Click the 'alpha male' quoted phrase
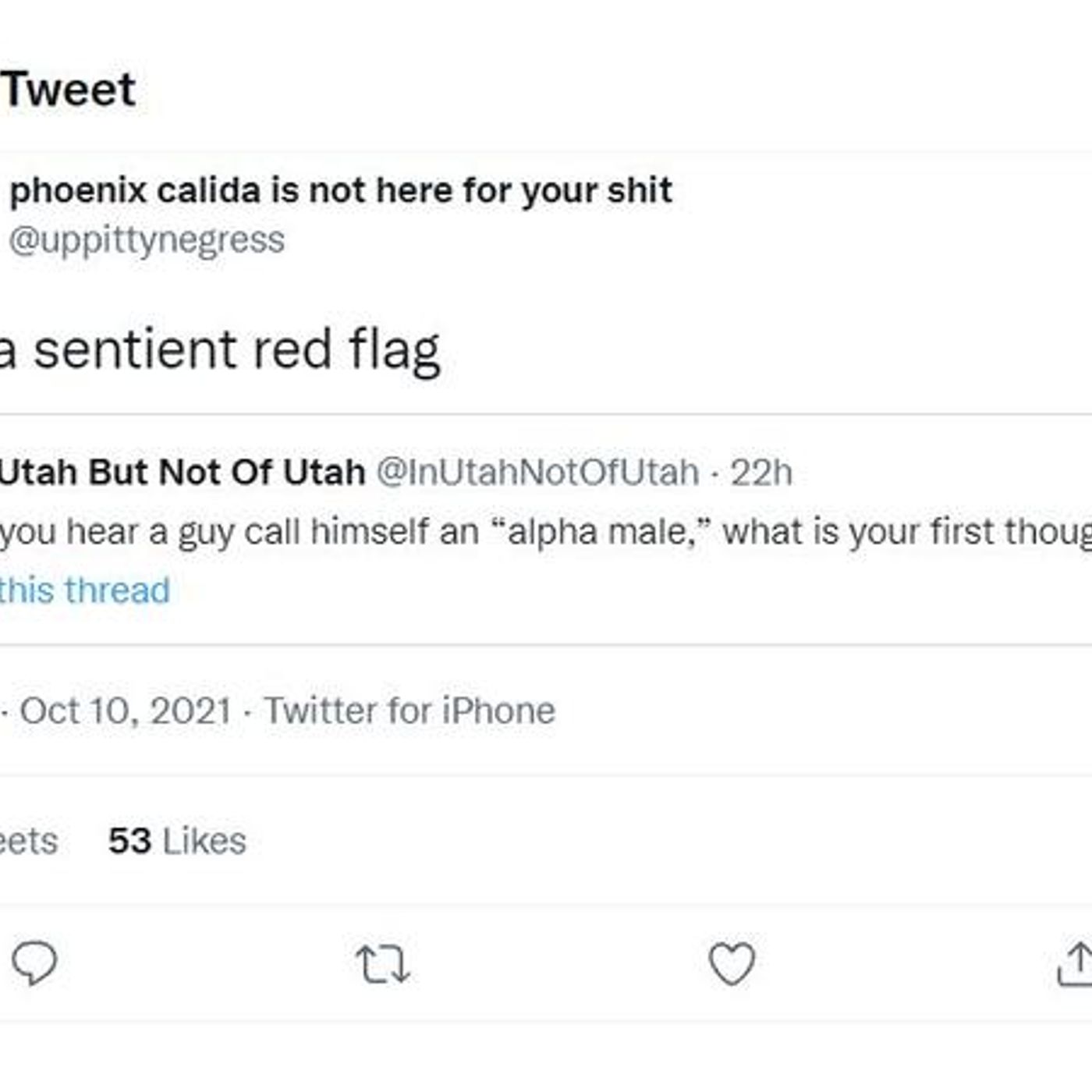The height and width of the screenshot is (1092, 1092). pos(600,532)
